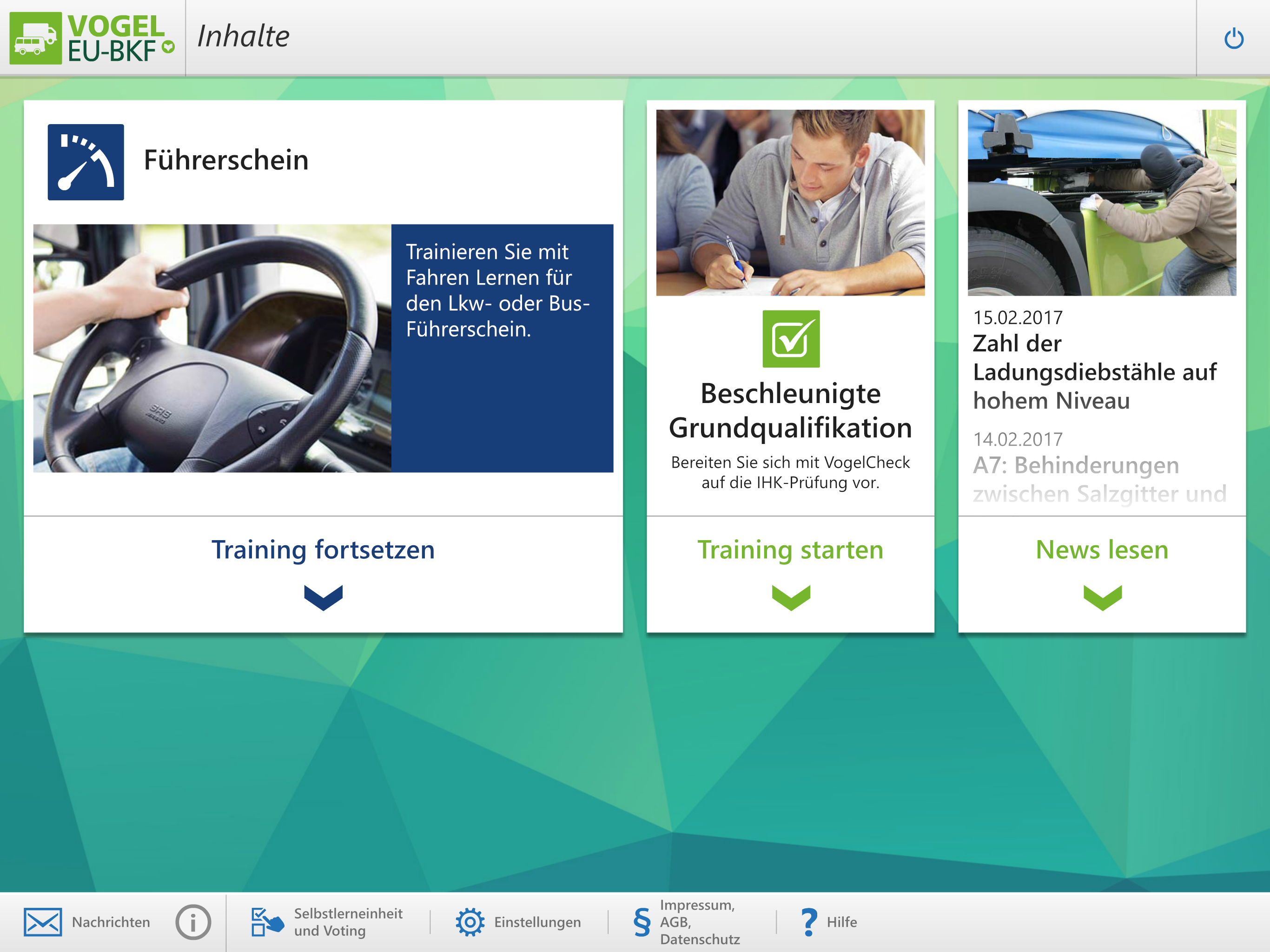Click the News lesen link
The width and height of the screenshot is (1270, 952).
[x=1102, y=549]
